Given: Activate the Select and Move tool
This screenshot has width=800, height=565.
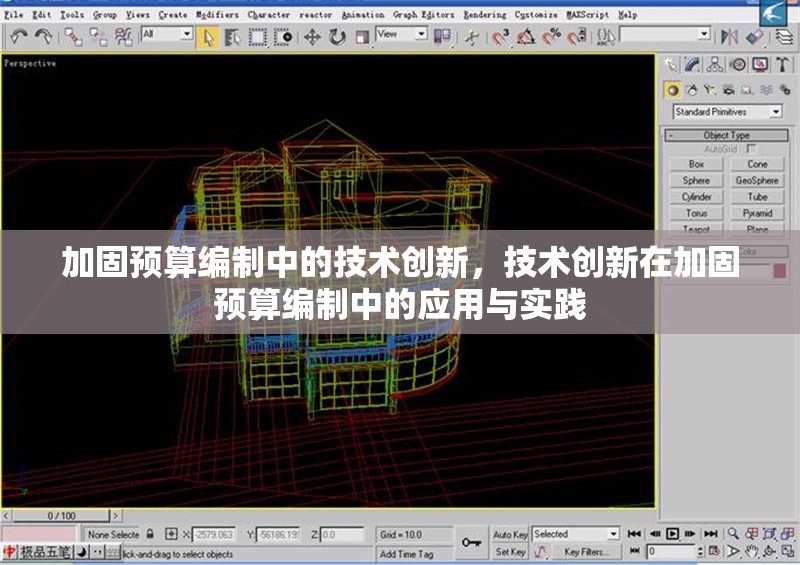Looking at the screenshot, I should tap(312, 37).
